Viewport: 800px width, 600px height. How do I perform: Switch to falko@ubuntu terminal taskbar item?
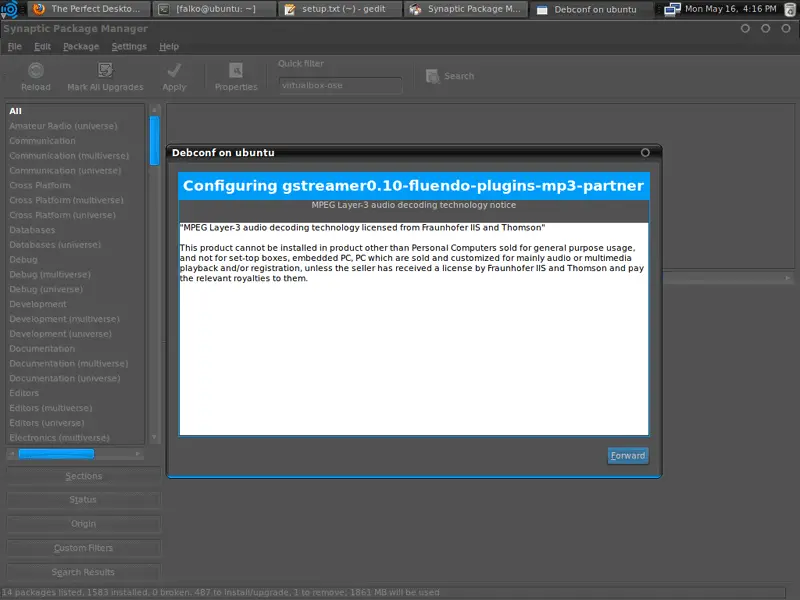(214, 9)
